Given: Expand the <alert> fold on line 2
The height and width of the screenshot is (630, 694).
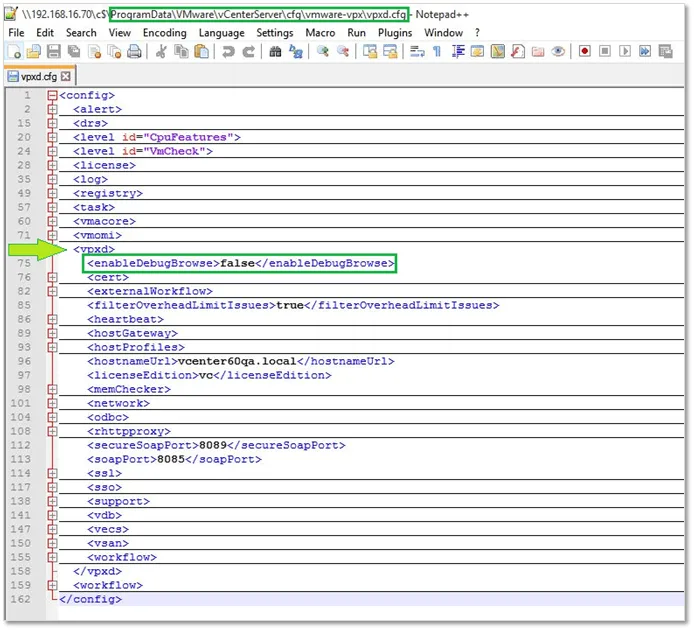Looking at the screenshot, I should (x=52, y=109).
